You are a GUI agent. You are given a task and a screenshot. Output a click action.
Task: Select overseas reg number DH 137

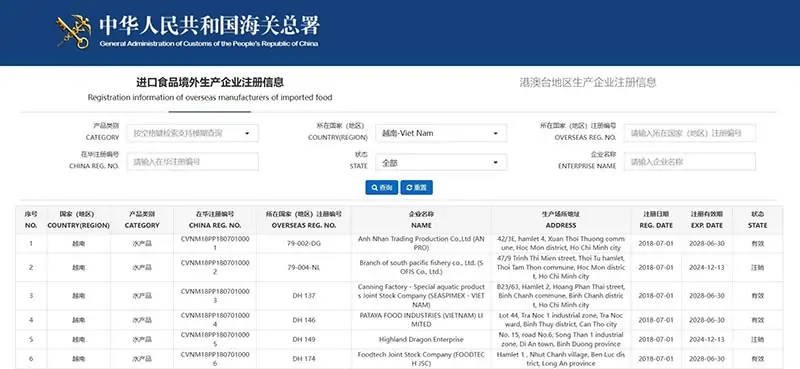point(304,296)
